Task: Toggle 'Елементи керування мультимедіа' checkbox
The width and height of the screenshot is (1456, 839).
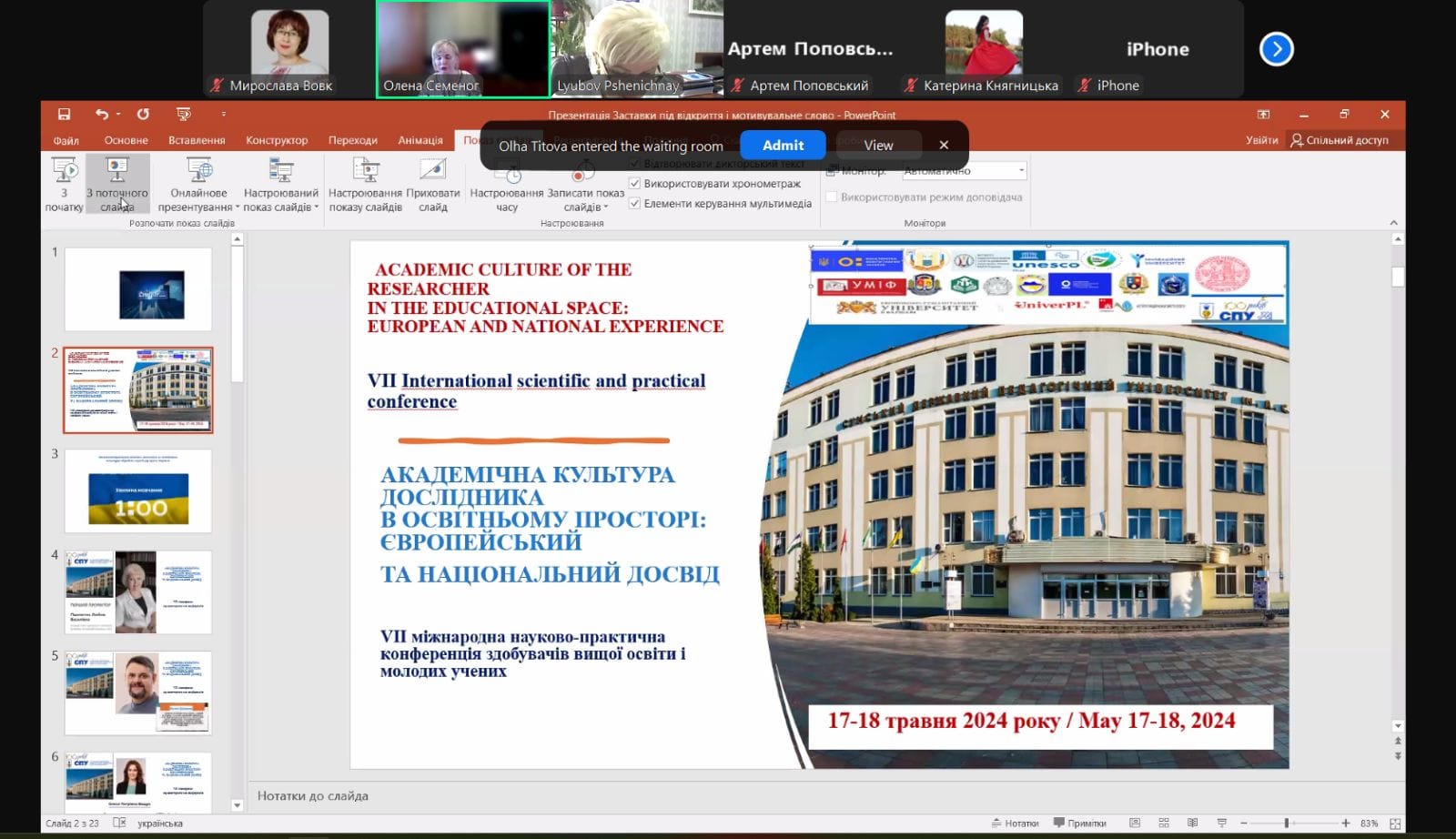Action: 635,204
